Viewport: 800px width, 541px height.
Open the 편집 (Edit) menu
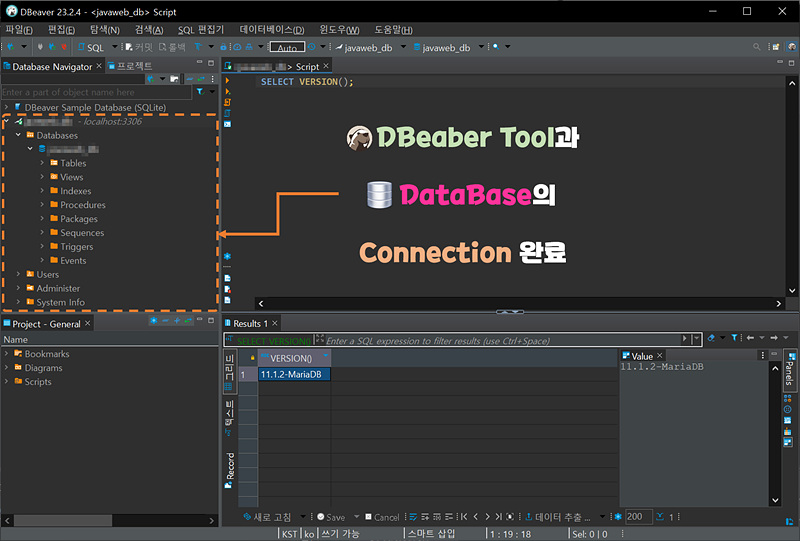point(61,30)
